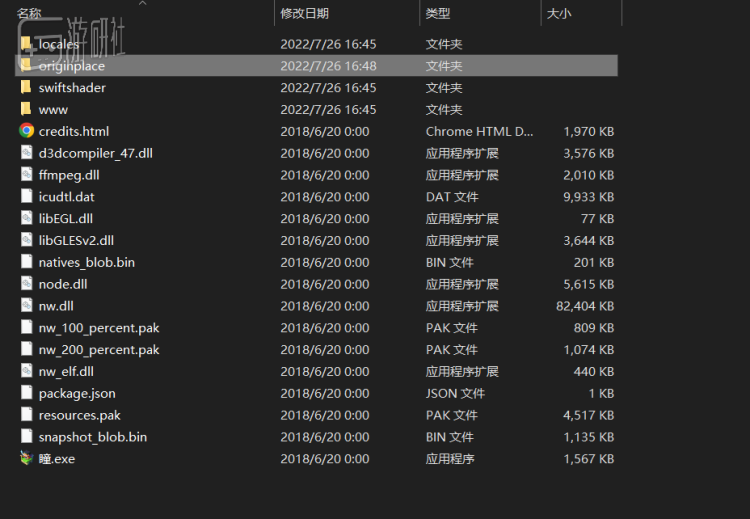Sort by the 修改日期 column header

[304, 13]
